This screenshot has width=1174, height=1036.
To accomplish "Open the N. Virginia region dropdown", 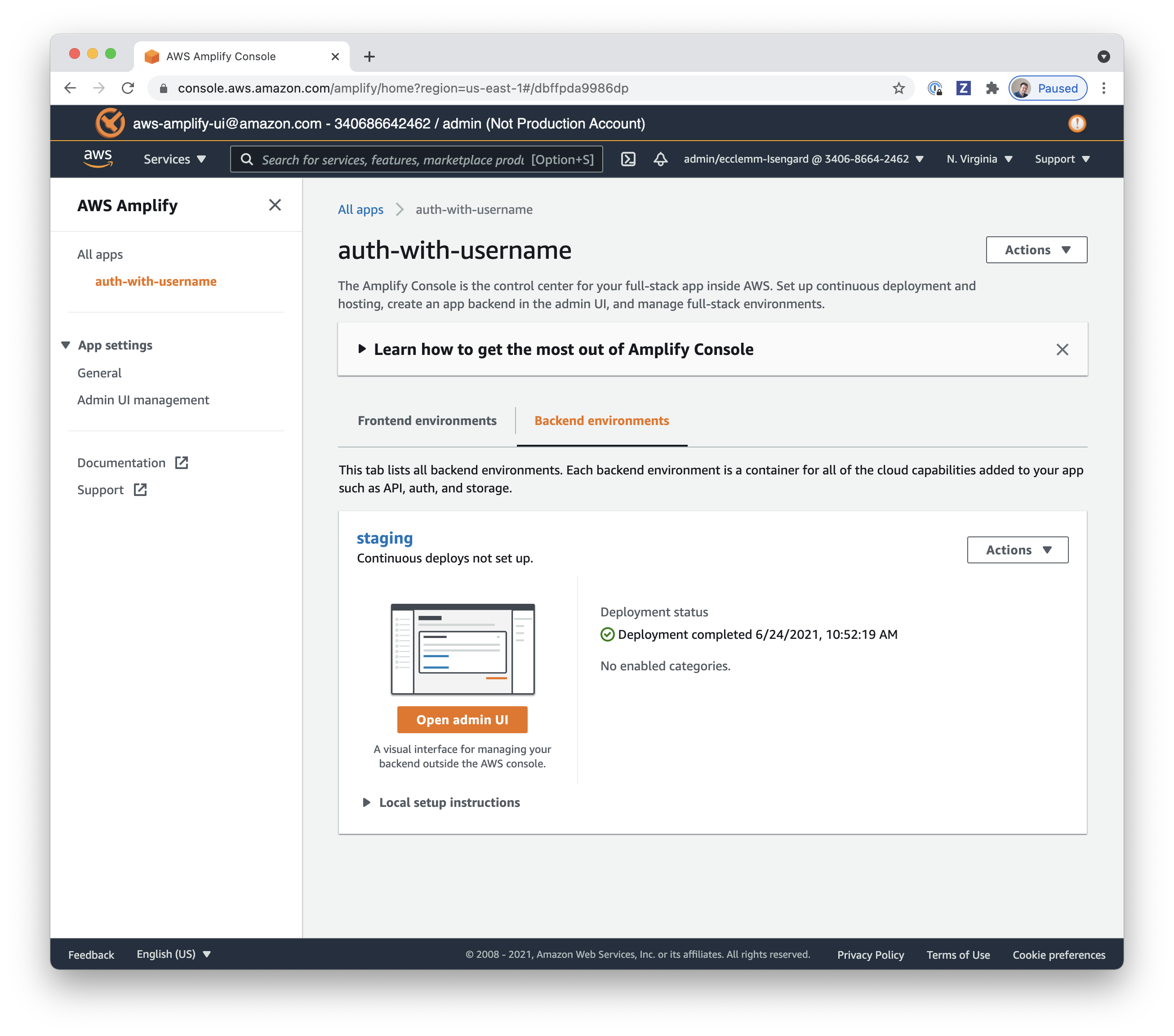I will point(979,159).
